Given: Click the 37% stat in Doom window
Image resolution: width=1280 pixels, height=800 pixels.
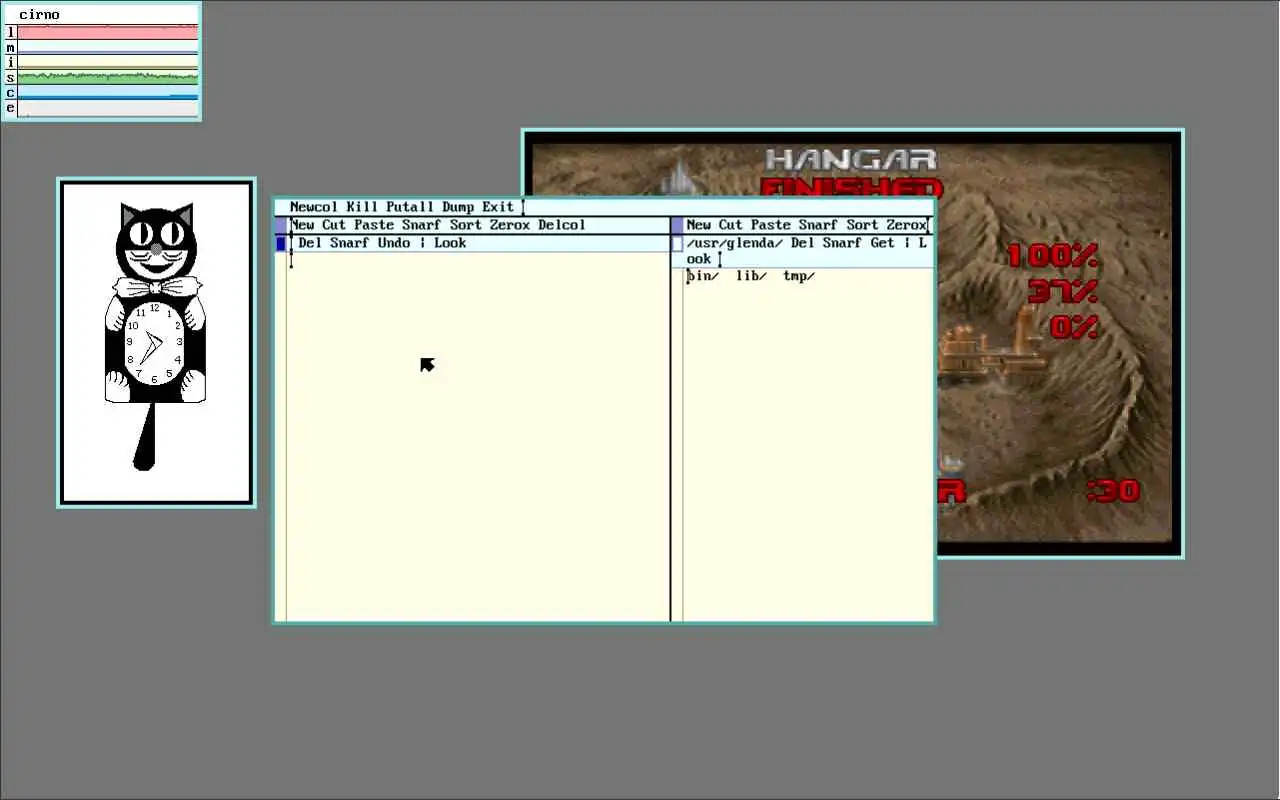Looking at the screenshot, I should pyautogui.click(x=1063, y=292).
